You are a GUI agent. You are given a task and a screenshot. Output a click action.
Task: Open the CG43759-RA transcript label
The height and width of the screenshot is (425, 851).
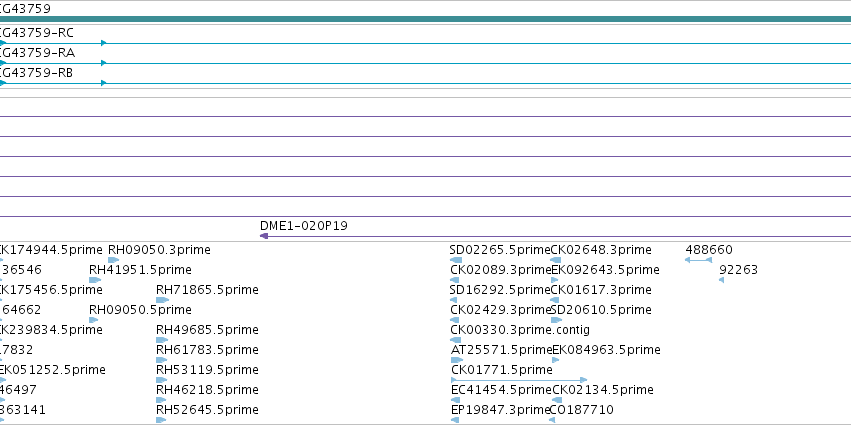pyautogui.click(x=37, y=53)
